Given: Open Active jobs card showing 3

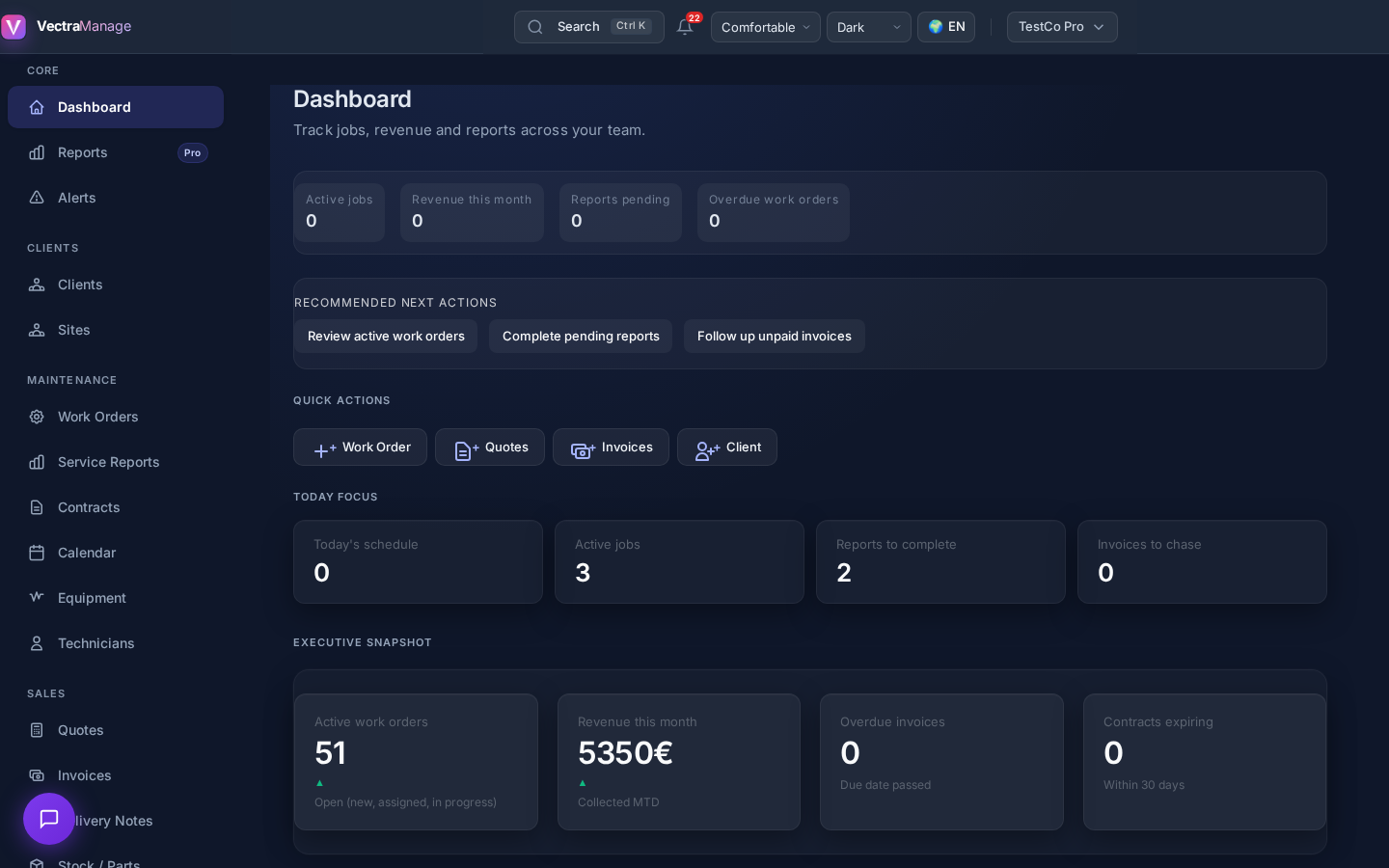Looking at the screenshot, I should click(x=679, y=562).
